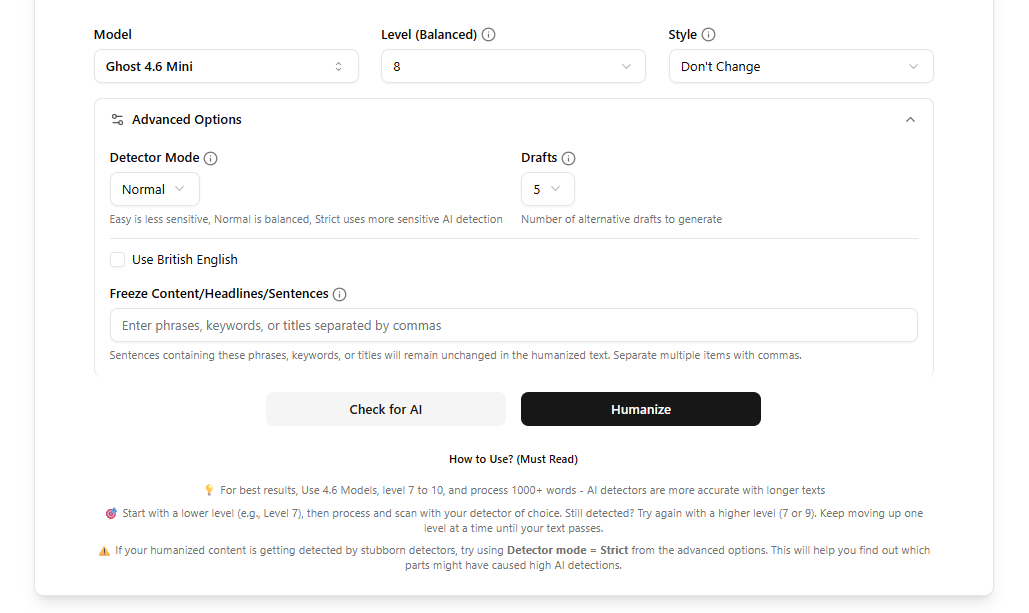Click the info icon after Freeze Content/Headlines/Sentences
The image size is (1029, 613).
[x=339, y=294]
